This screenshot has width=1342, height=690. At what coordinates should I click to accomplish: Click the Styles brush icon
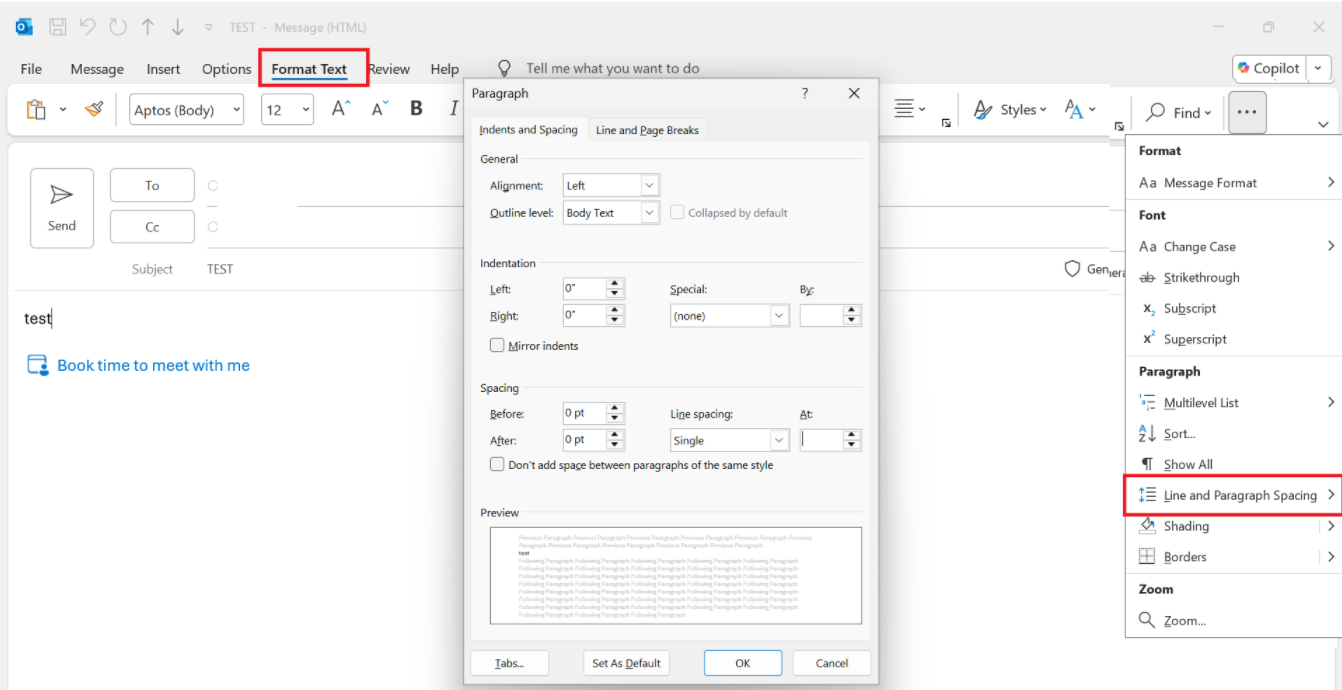(x=983, y=110)
